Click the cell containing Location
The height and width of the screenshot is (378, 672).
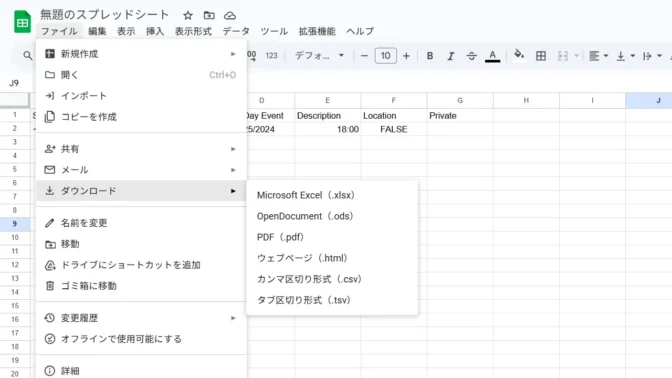pos(394,116)
